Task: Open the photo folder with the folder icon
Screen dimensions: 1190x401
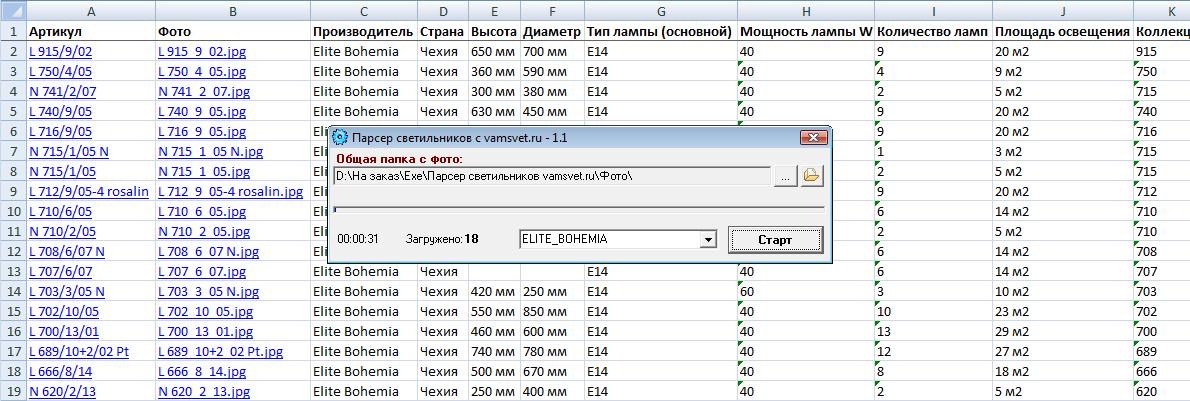Action: coord(812,175)
